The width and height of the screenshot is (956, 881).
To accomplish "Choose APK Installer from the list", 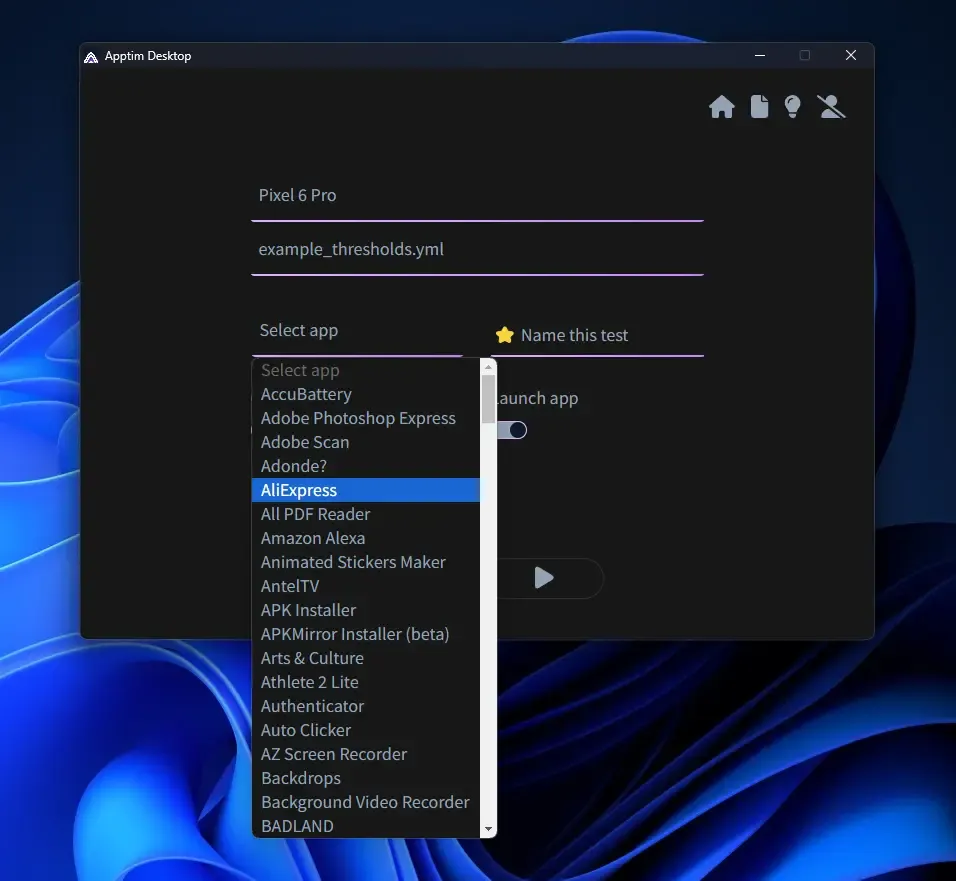I will [x=366, y=610].
